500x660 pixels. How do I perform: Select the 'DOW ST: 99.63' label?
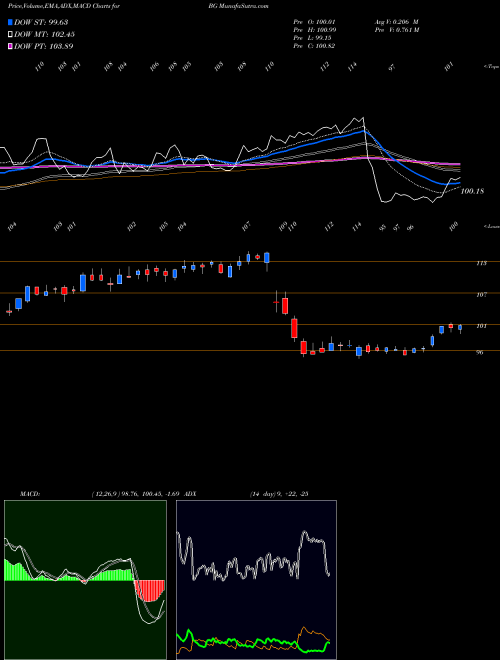point(41,22)
